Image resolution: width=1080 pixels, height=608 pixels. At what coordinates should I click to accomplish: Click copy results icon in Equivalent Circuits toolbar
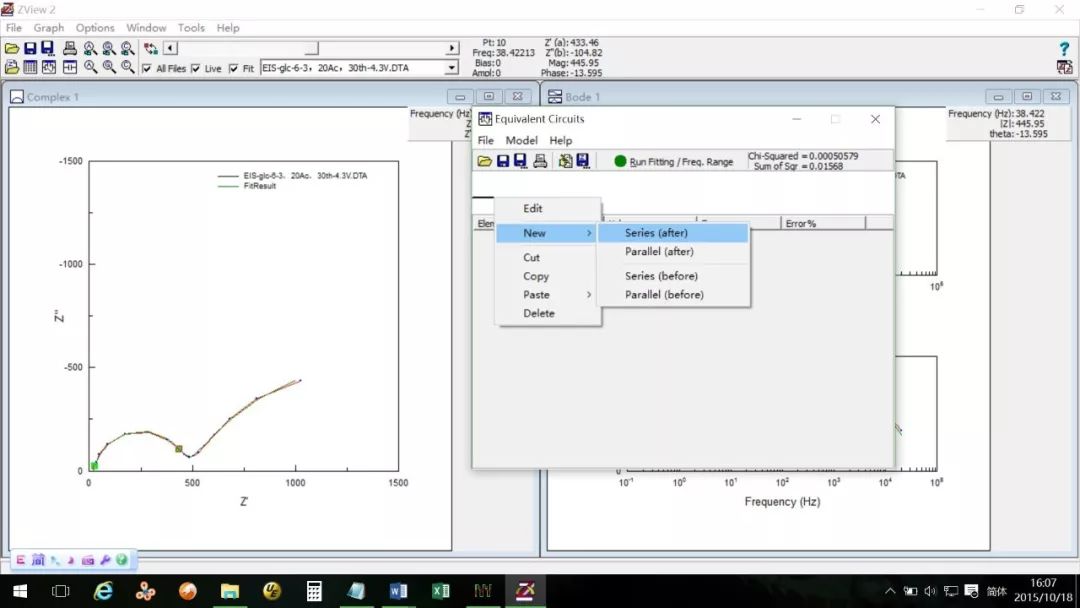click(x=565, y=161)
